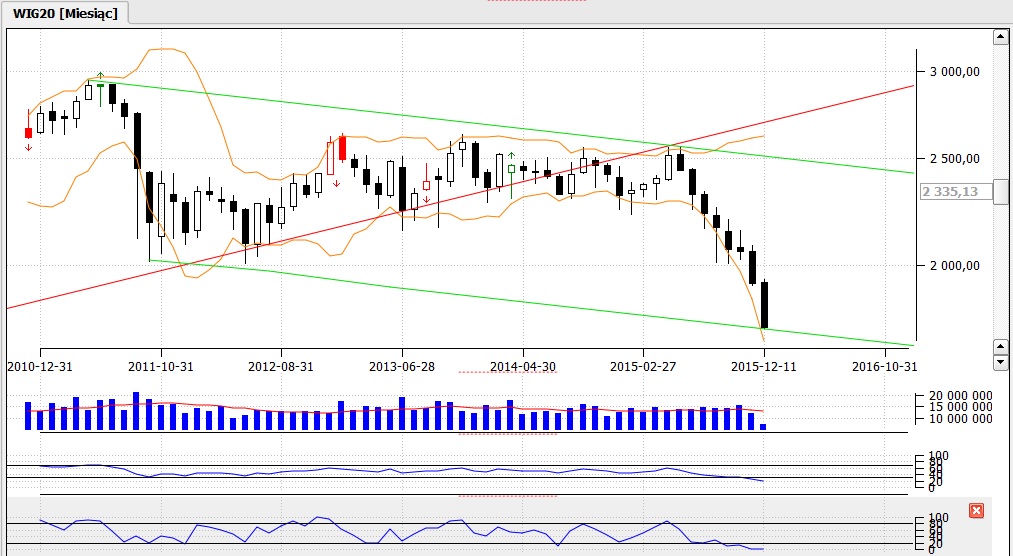
Task: Close the bottom oscillator indicator panel
Action: [x=976, y=511]
